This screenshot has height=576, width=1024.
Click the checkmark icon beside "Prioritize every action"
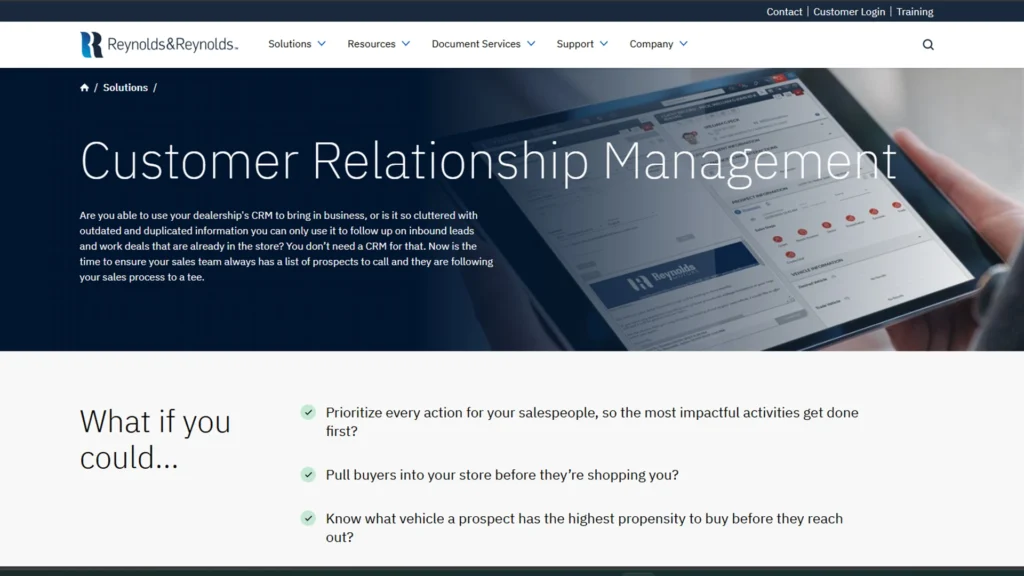pos(308,412)
